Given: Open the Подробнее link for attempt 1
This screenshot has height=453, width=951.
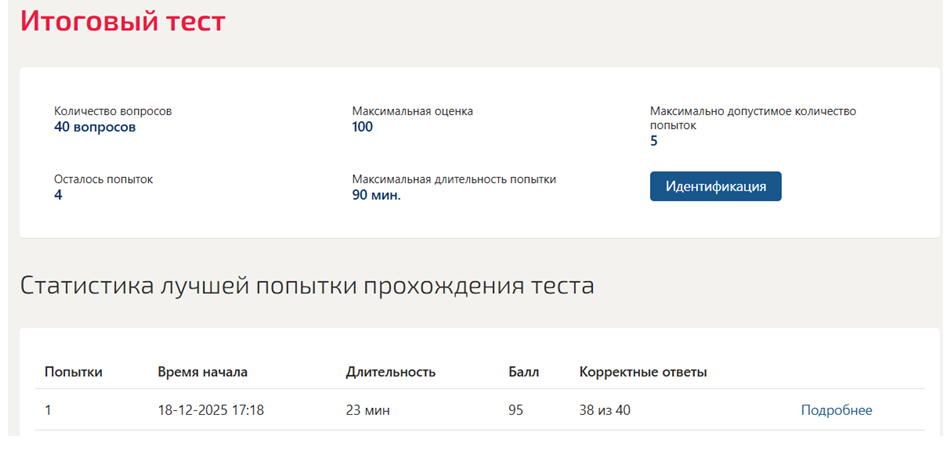Looking at the screenshot, I should [x=836, y=411].
